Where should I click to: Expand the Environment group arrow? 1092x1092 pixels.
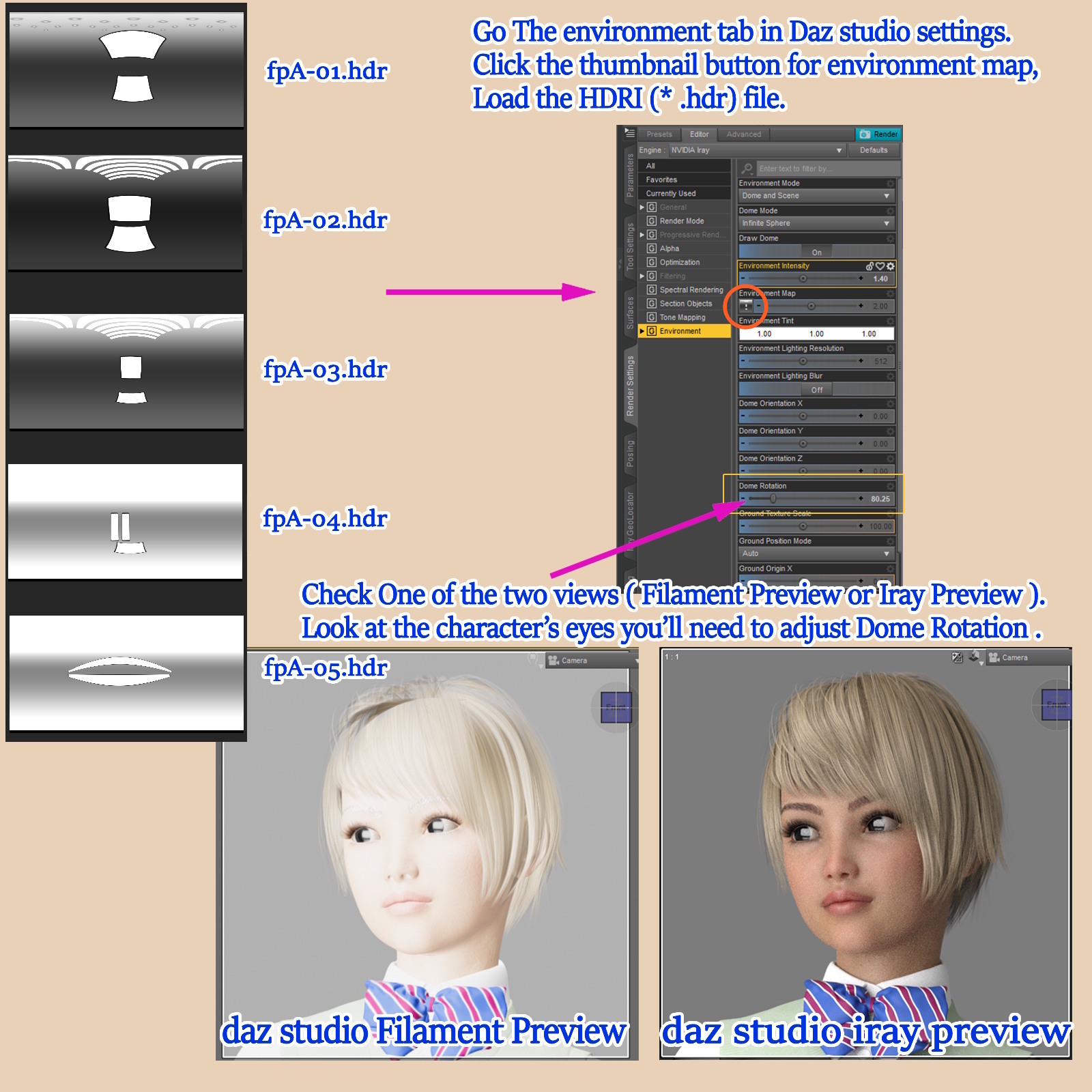(x=642, y=331)
